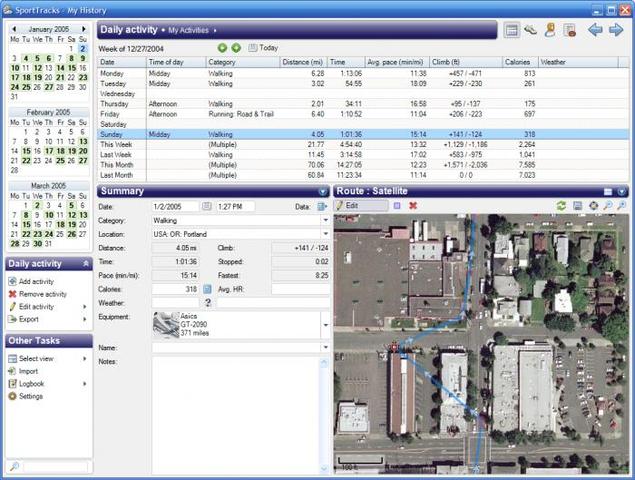Edit the 1:27 PM start time field
635x480 pixels.
pyautogui.click(x=236, y=207)
